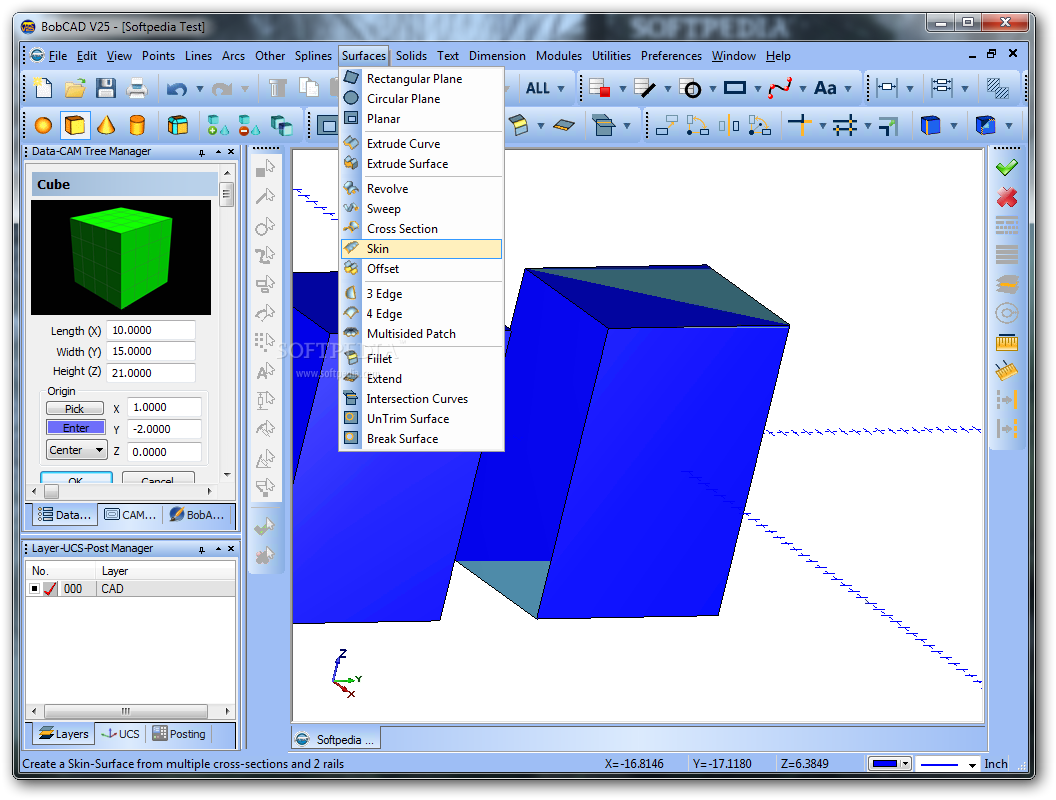
Task: Toggle the layer 000 visibility checkbox
Action: 34,589
